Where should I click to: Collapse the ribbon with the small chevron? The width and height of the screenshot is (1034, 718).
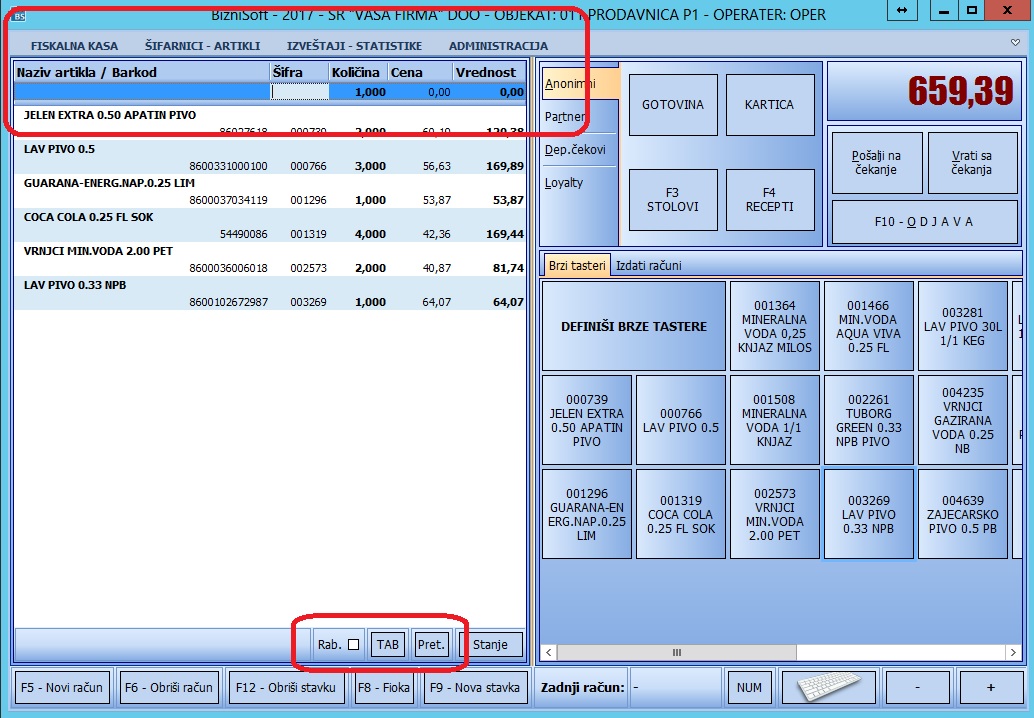tap(1016, 43)
